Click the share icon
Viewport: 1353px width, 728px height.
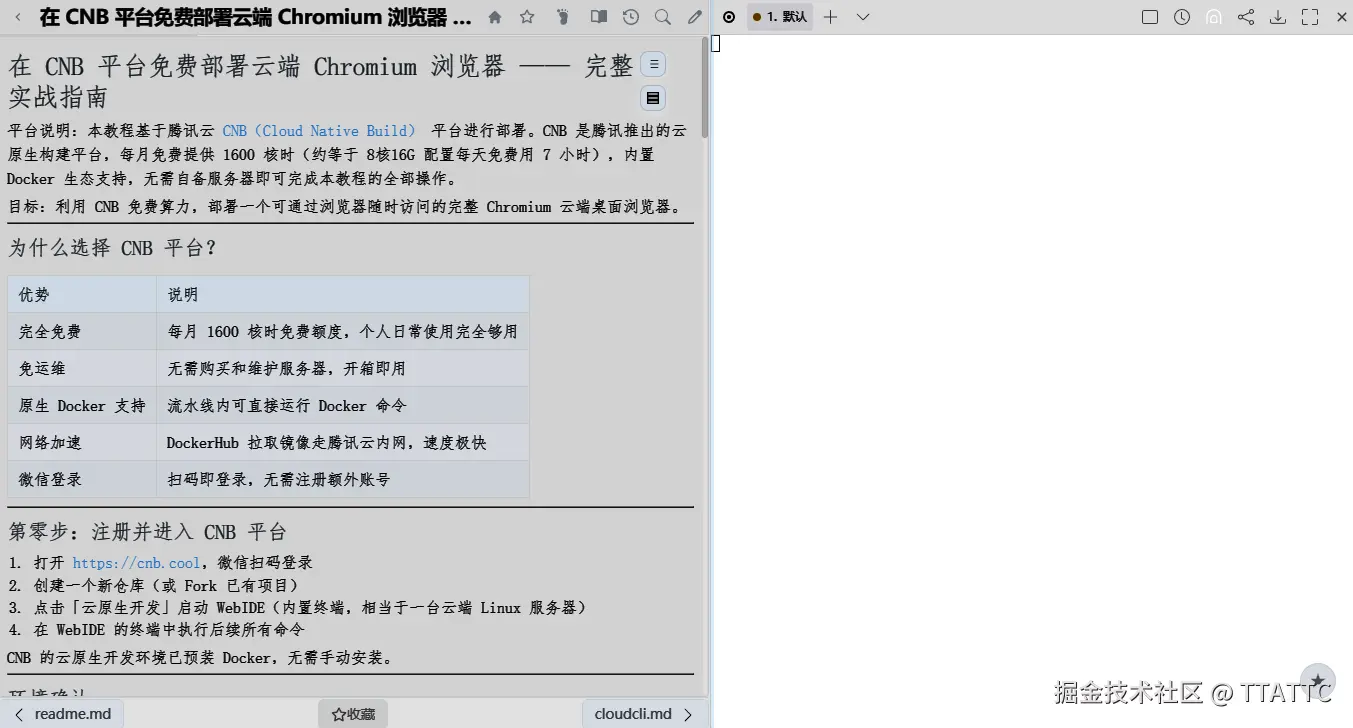[1246, 17]
